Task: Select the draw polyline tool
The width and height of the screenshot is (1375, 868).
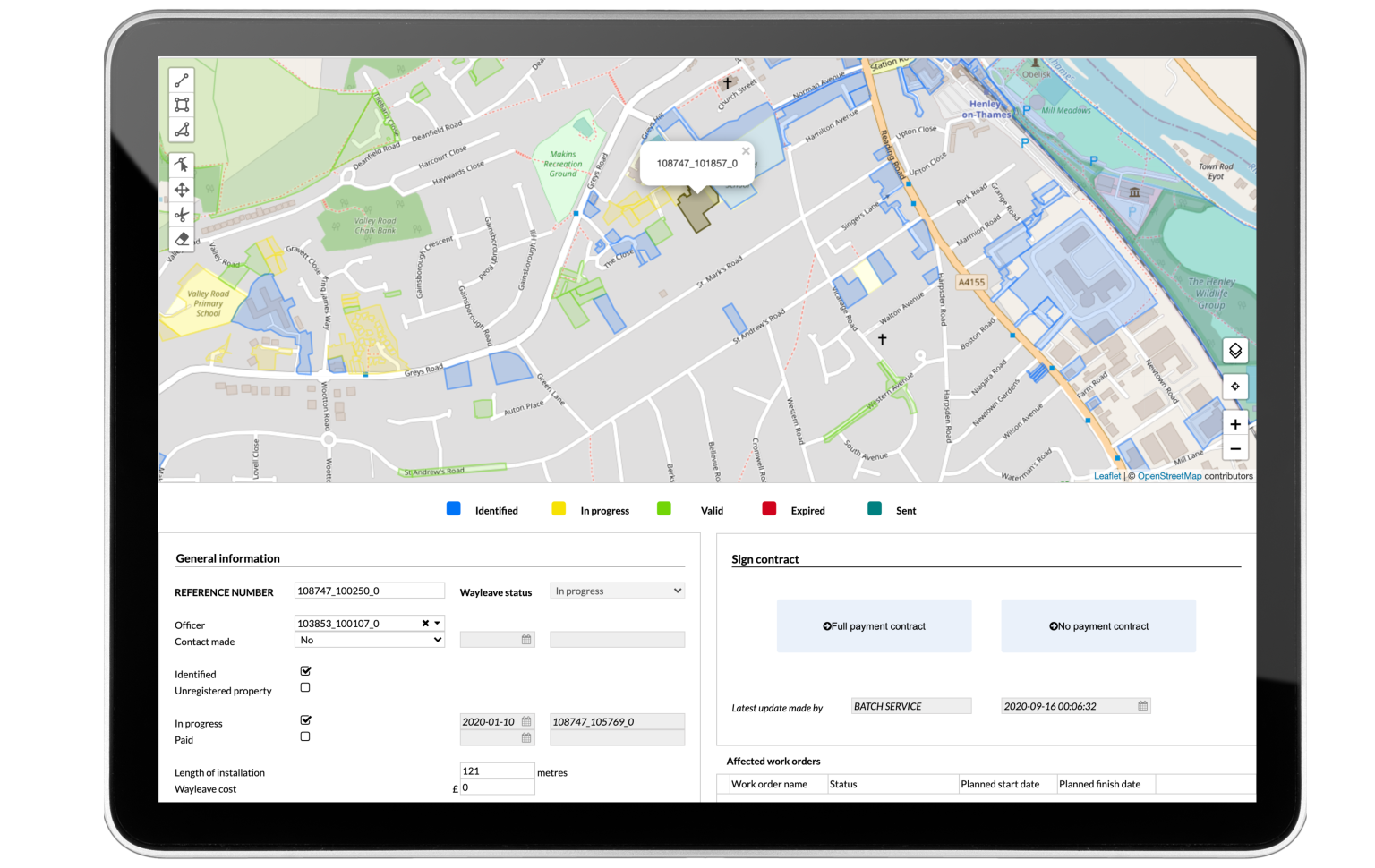Action: 182,81
